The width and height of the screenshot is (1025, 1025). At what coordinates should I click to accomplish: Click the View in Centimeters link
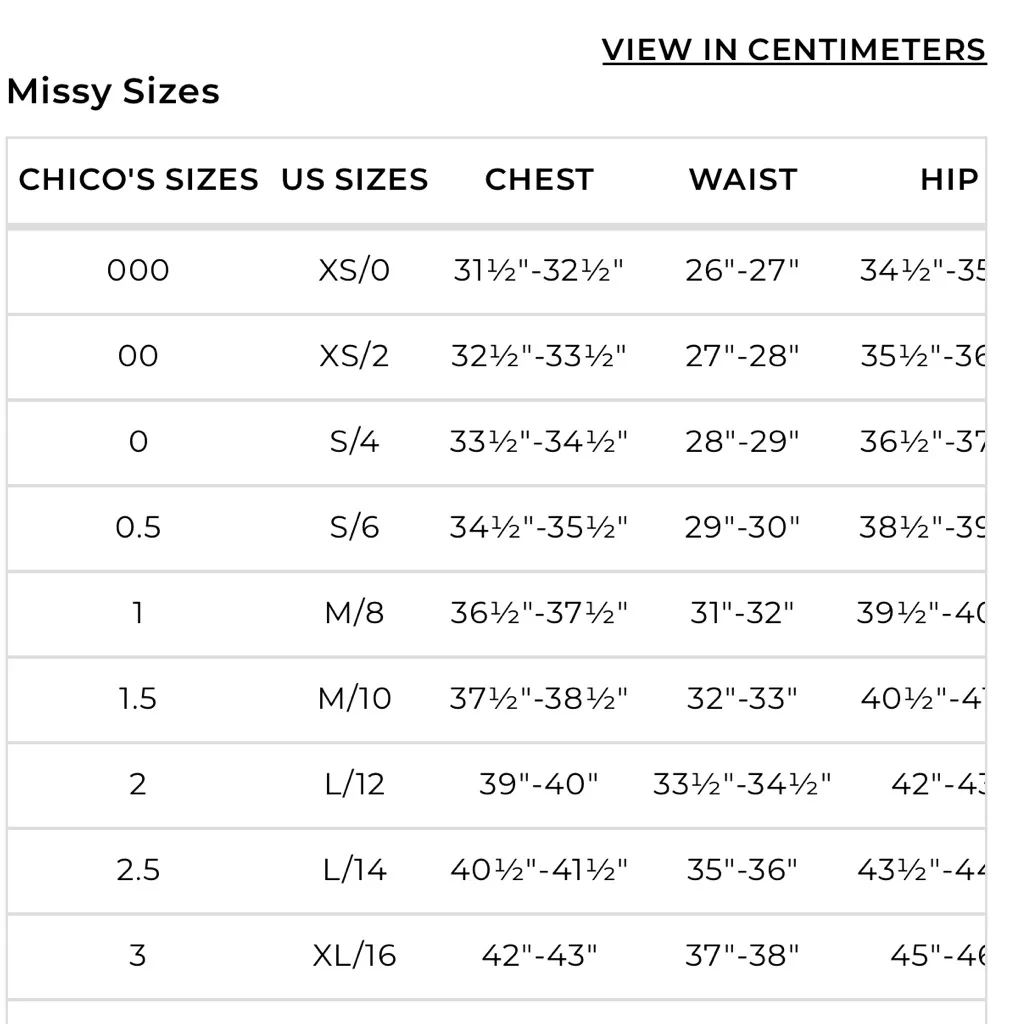(x=794, y=50)
